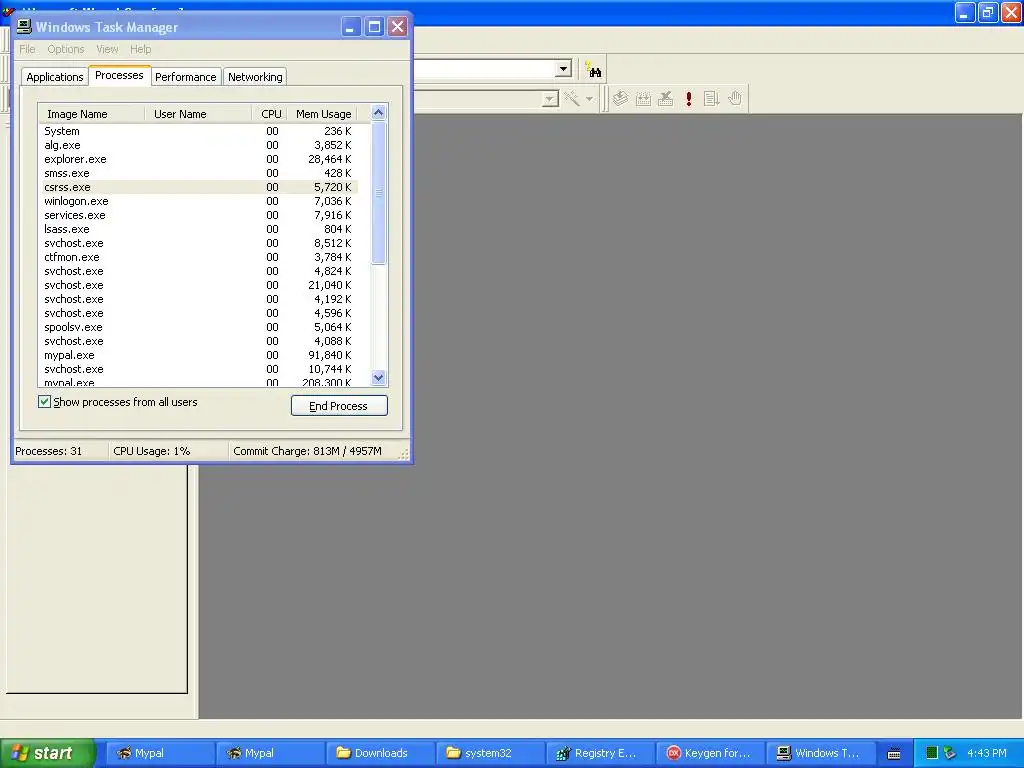Expand the WizardBar actions arrow beside the wand
This screenshot has width=1024, height=768.
point(589,99)
